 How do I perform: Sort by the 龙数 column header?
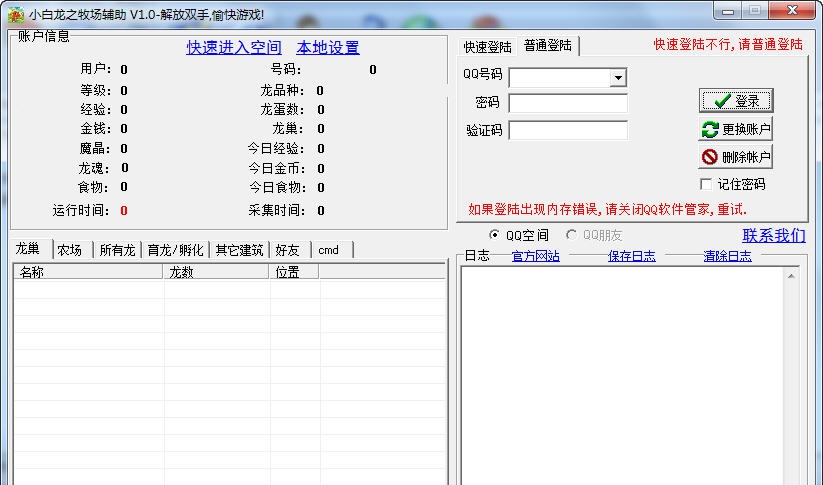(216, 272)
